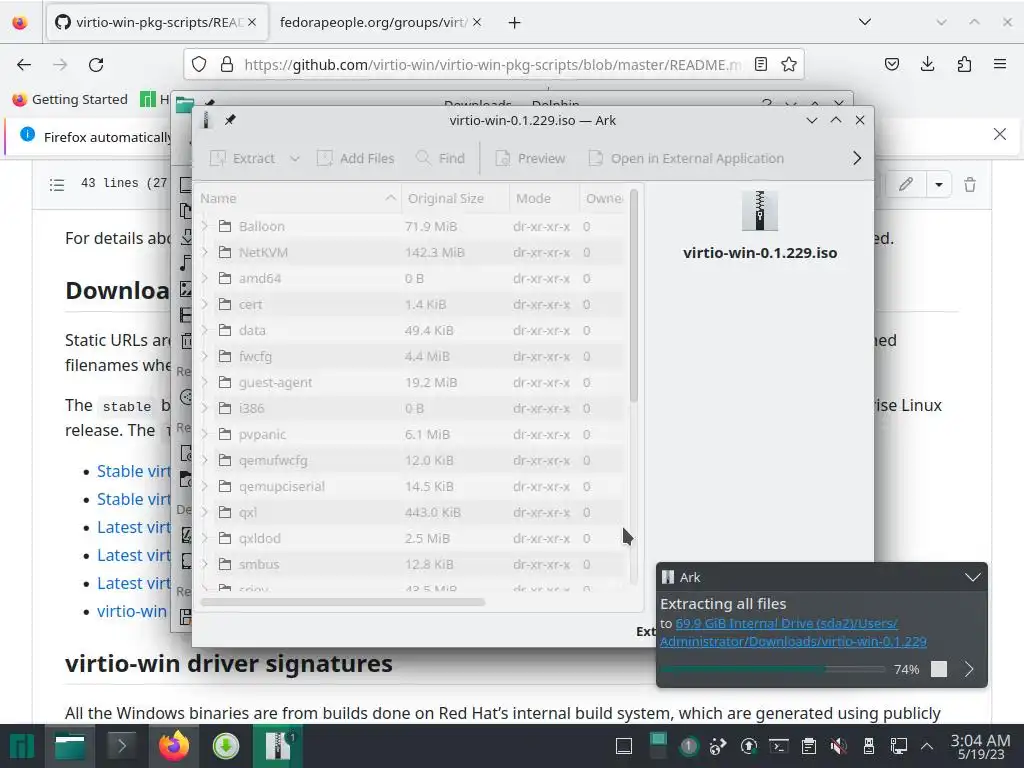Expand extraction job details arrow
The image size is (1024, 768).
(x=969, y=669)
